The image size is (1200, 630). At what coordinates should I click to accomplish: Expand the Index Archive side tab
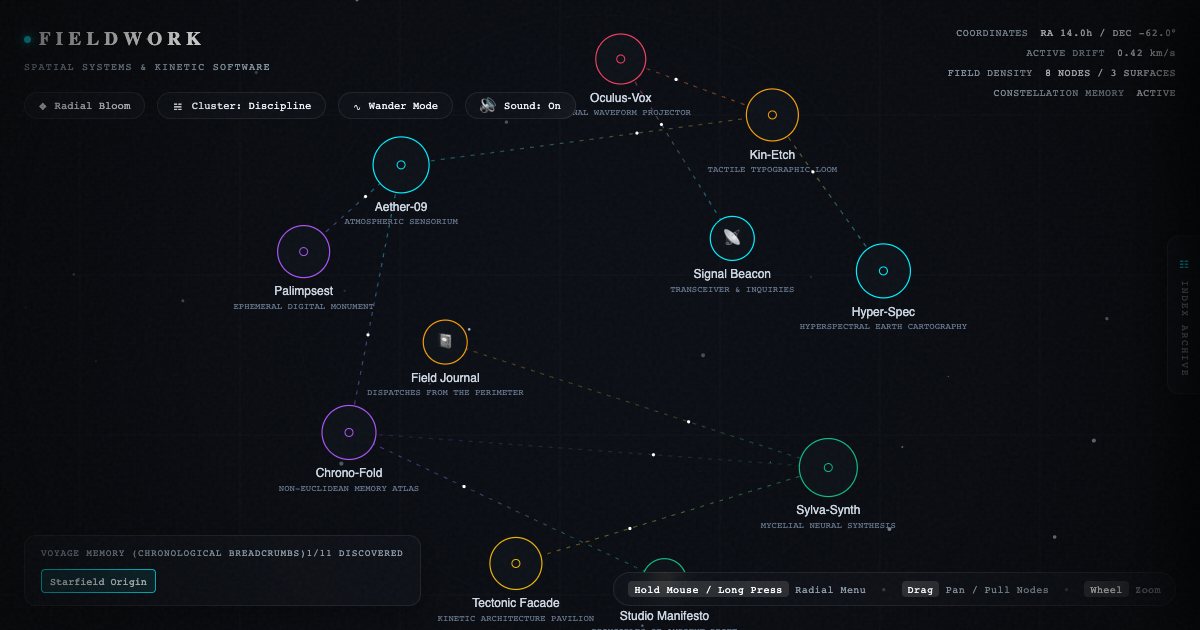(x=1184, y=314)
